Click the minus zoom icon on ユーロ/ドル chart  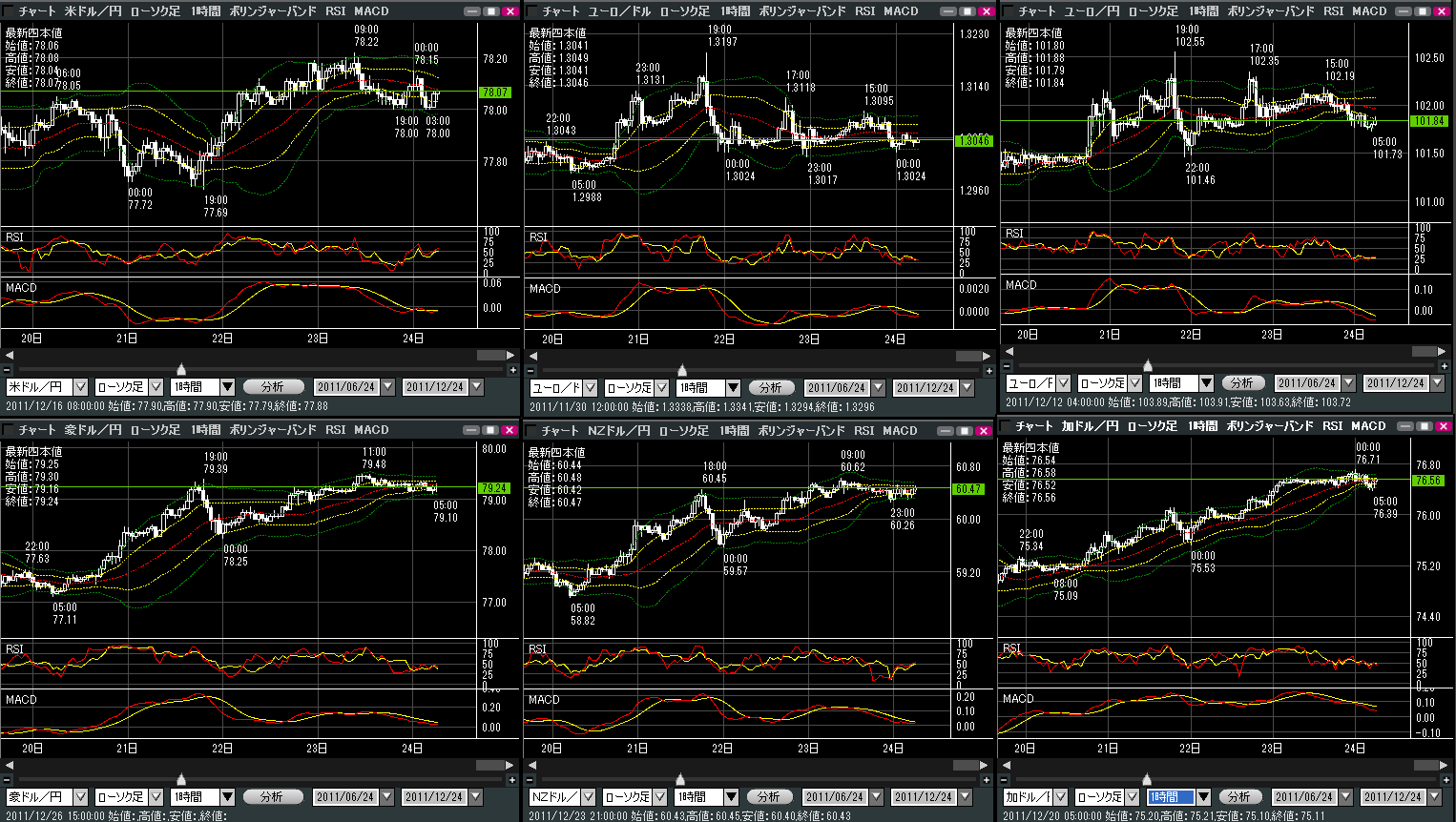pos(531,371)
